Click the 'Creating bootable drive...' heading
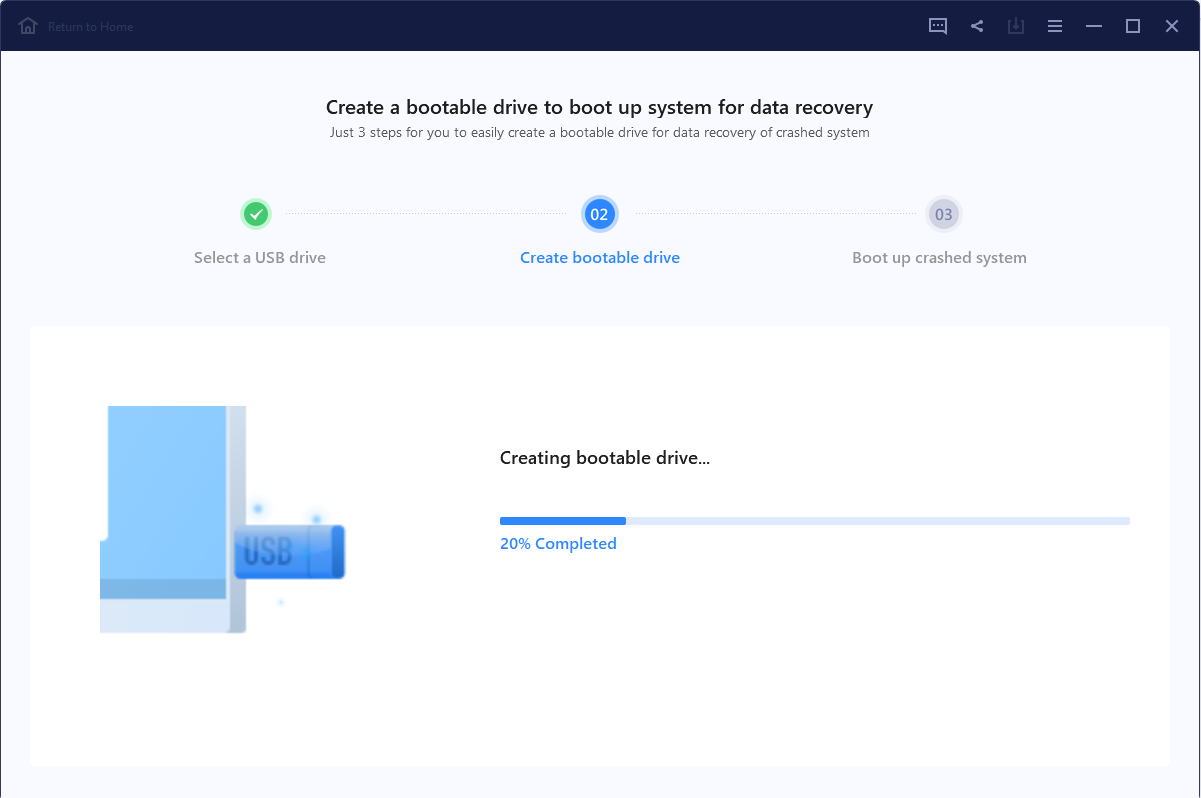 tap(604, 457)
